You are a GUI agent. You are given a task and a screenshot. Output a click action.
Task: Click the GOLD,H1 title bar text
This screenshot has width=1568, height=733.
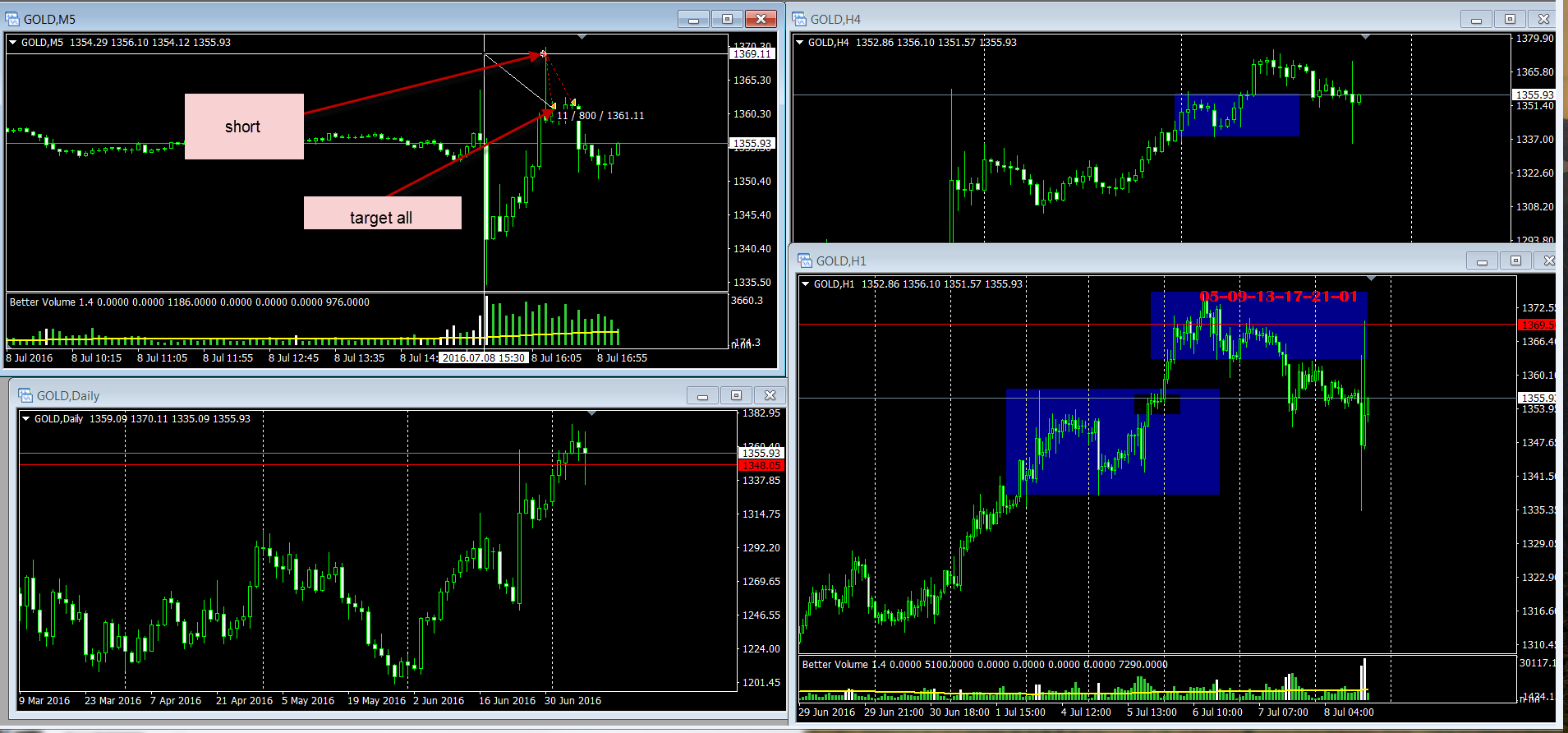pos(841,260)
